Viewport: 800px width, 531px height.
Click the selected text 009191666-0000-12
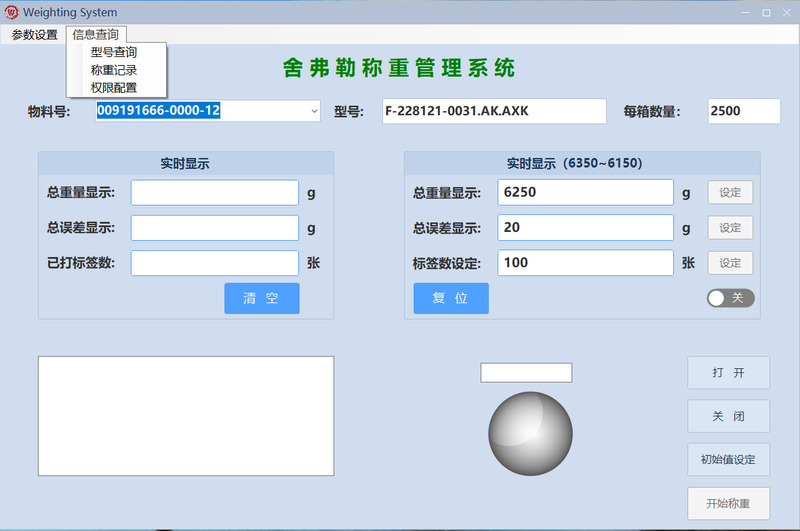click(x=159, y=110)
